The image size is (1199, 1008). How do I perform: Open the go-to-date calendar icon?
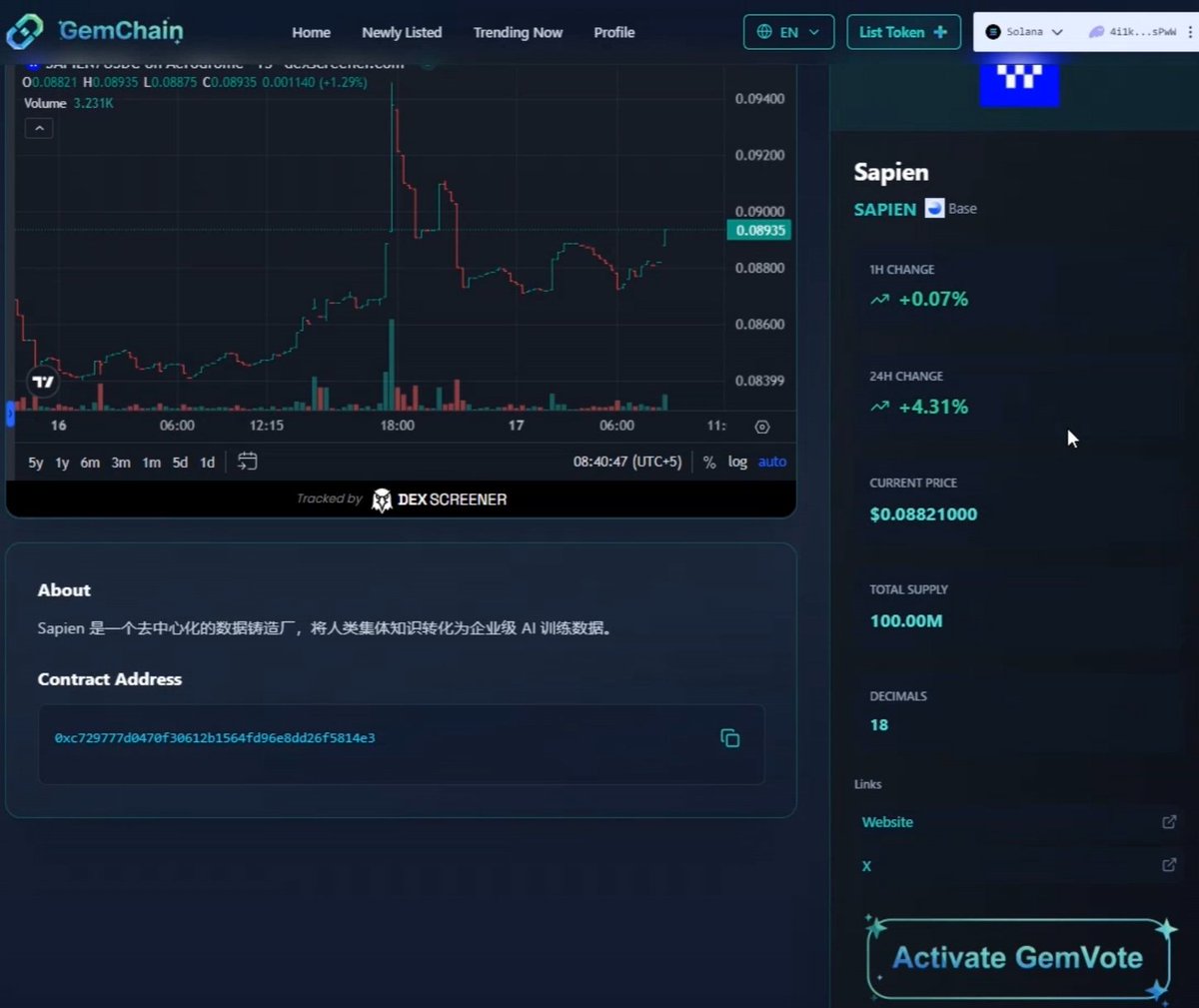[x=248, y=462]
